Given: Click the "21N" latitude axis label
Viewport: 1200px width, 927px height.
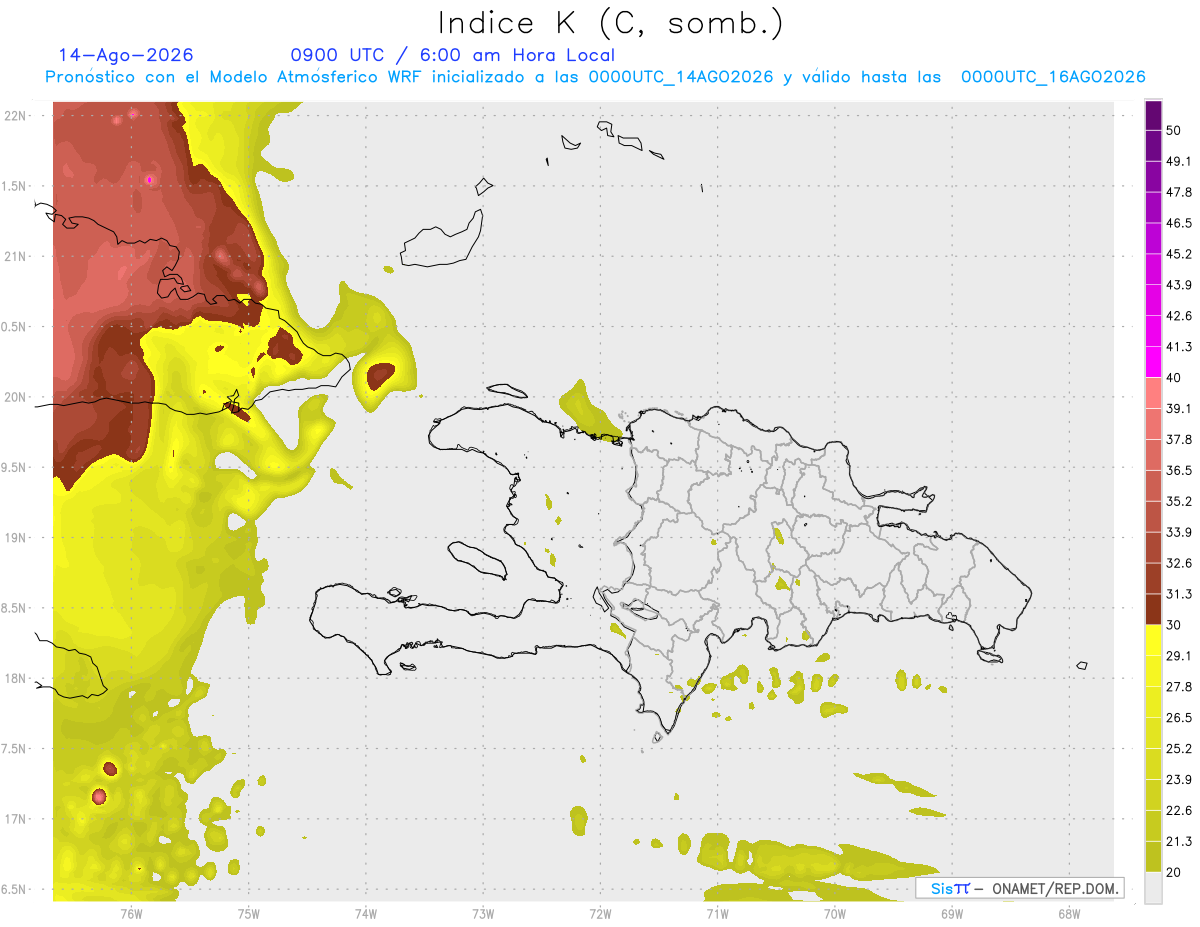Looking at the screenshot, I should coord(15,256).
